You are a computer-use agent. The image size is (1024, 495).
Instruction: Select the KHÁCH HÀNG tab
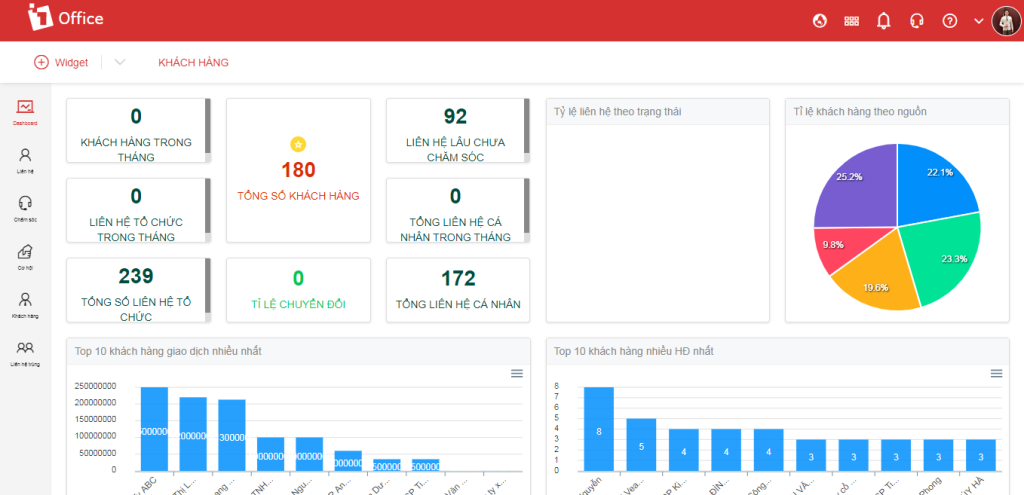[x=193, y=63]
